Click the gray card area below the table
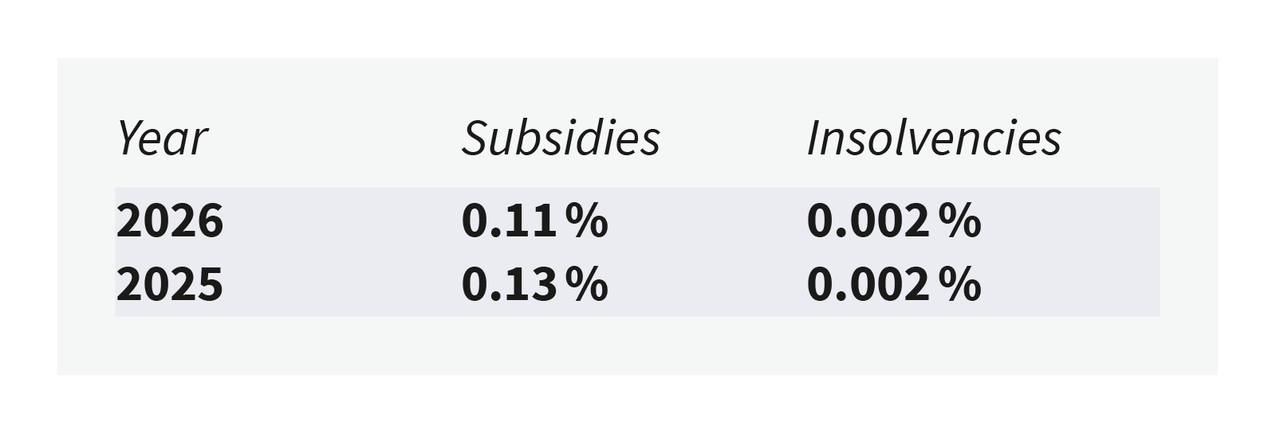 [637, 346]
